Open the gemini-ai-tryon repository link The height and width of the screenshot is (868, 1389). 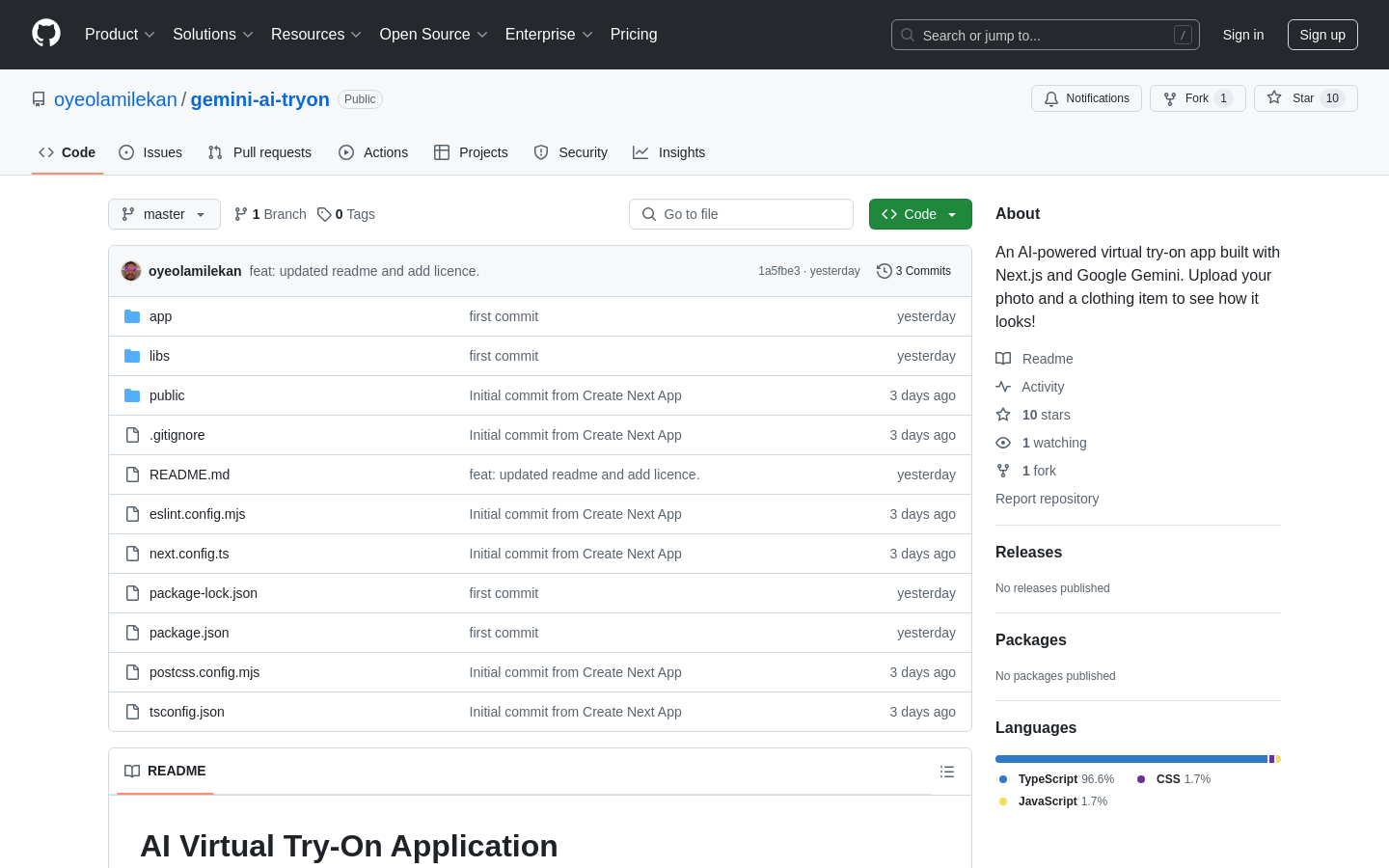260,99
